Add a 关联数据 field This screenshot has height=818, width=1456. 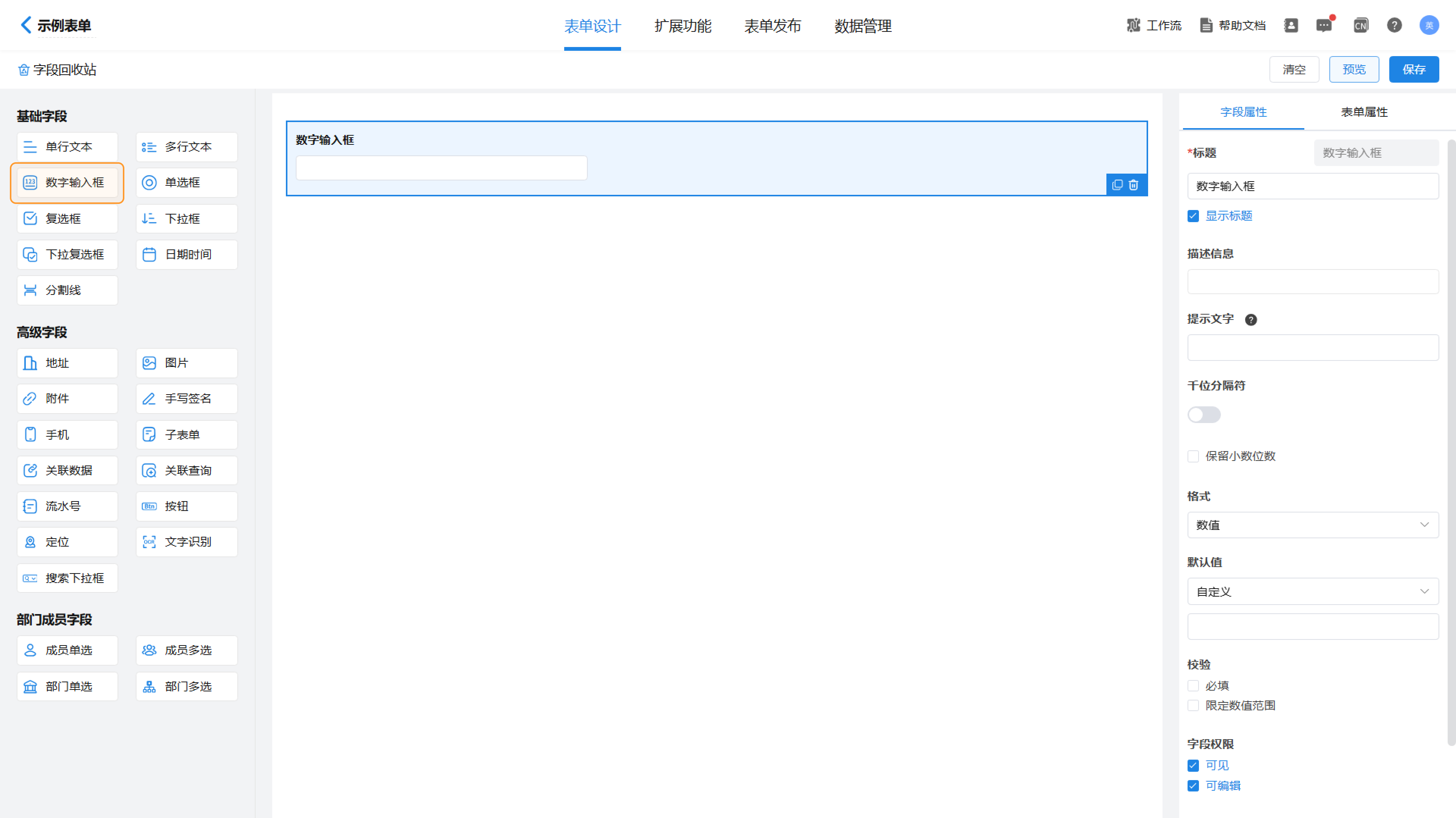coord(67,470)
